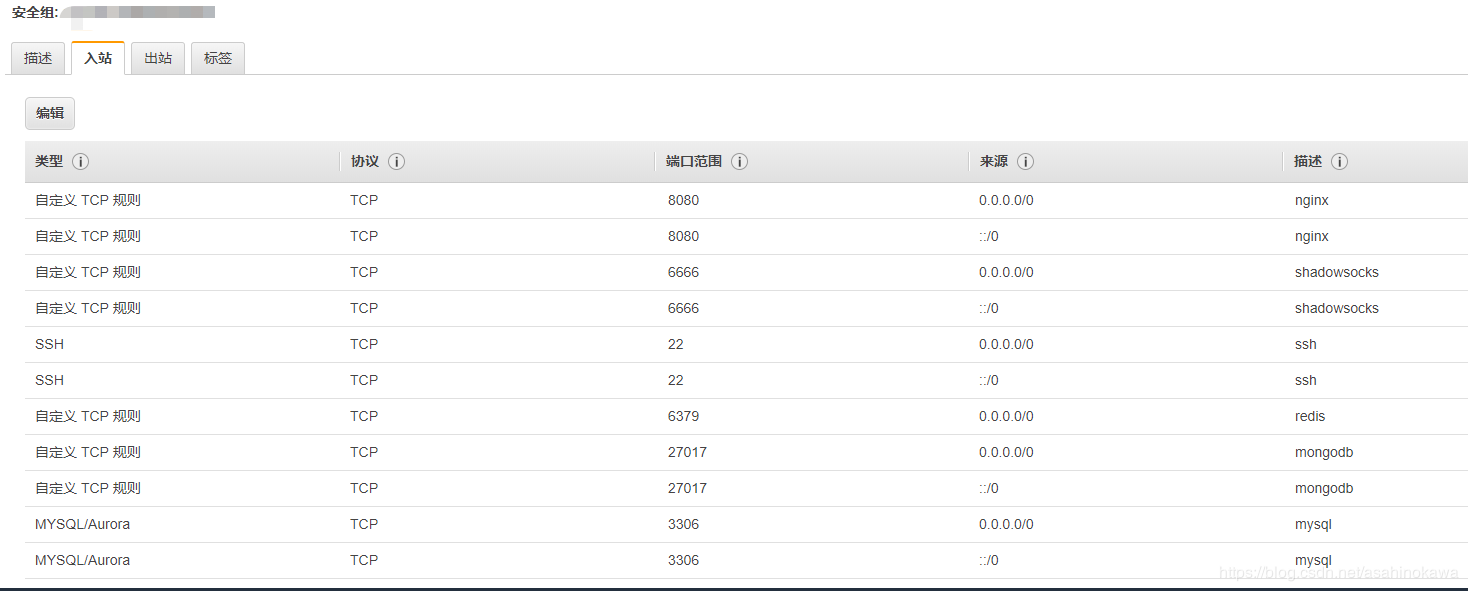1468x591 pixels.
Task: Click mysql description in the 0.0.0.0/0 row
Action: tap(1313, 524)
